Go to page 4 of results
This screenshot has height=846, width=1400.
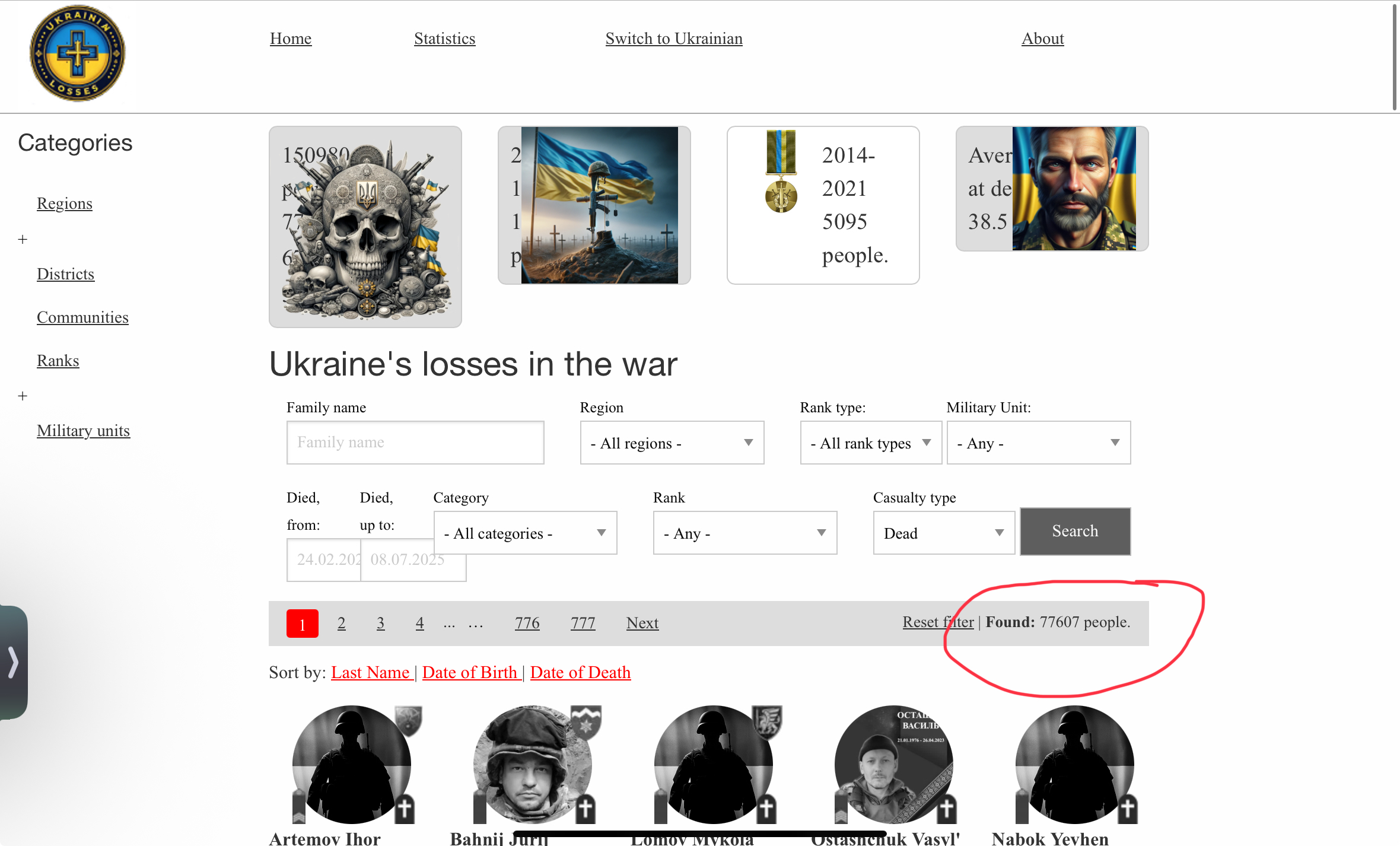click(x=420, y=623)
